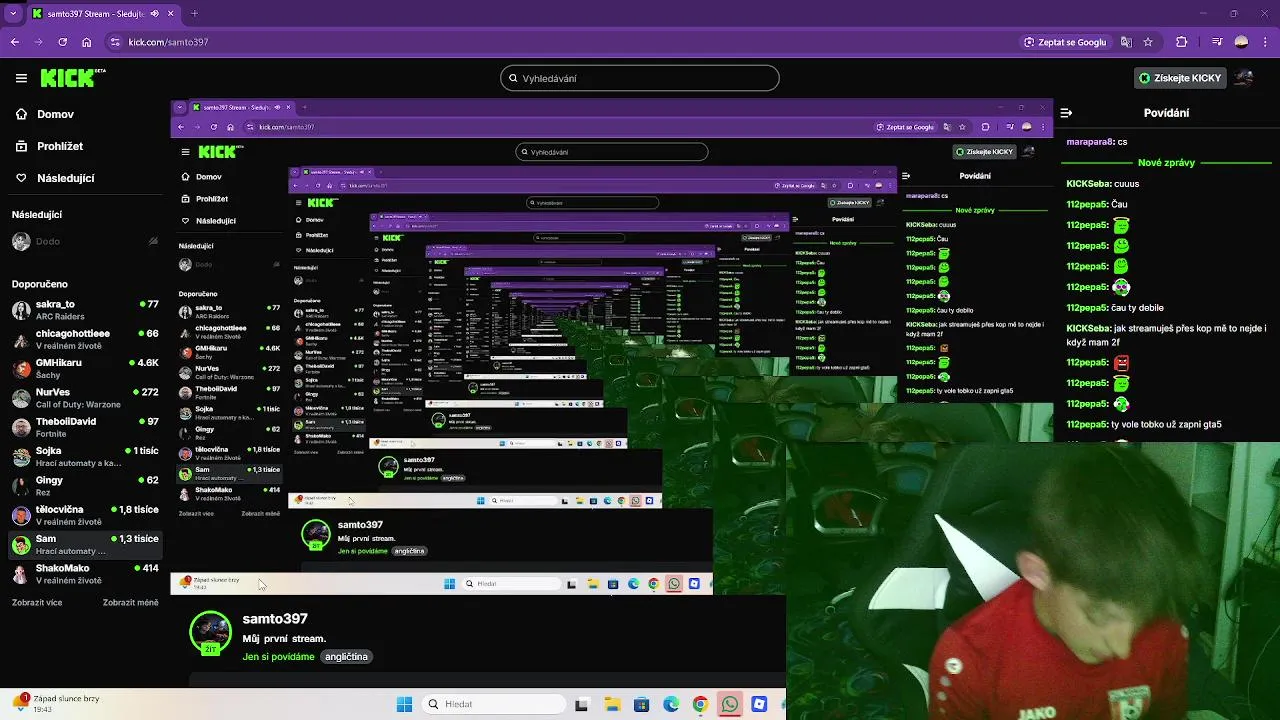Click the Zeptat se Googlu button
1280x720 pixels.
click(1064, 42)
